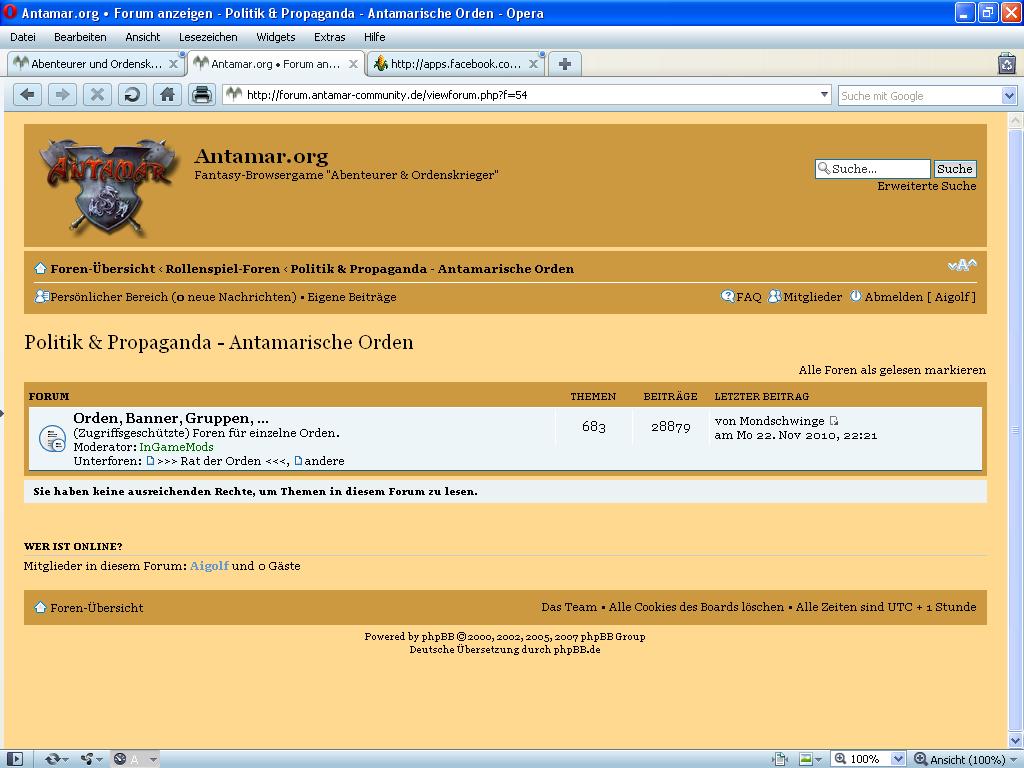Click the browser Back arrow button
The height and width of the screenshot is (768, 1024).
[x=27, y=95]
